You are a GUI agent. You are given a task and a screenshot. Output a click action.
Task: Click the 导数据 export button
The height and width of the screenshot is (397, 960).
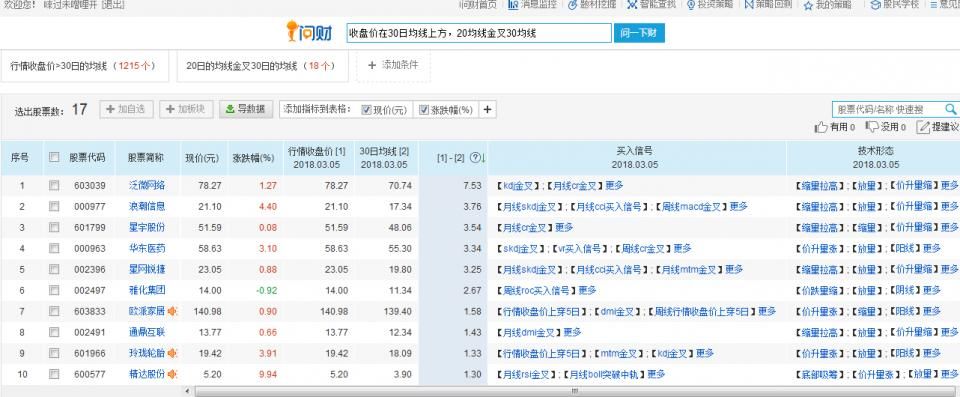[x=246, y=109]
